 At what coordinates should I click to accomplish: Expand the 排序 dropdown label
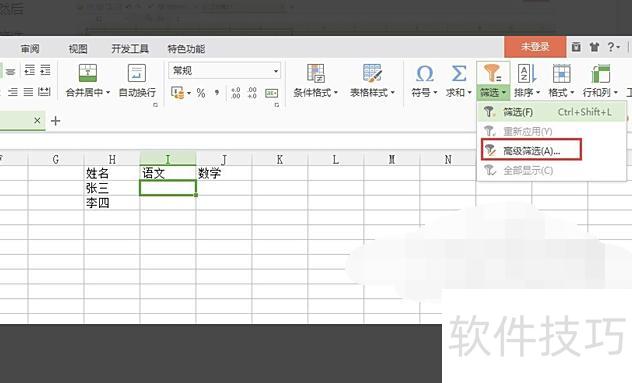point(527,93)
